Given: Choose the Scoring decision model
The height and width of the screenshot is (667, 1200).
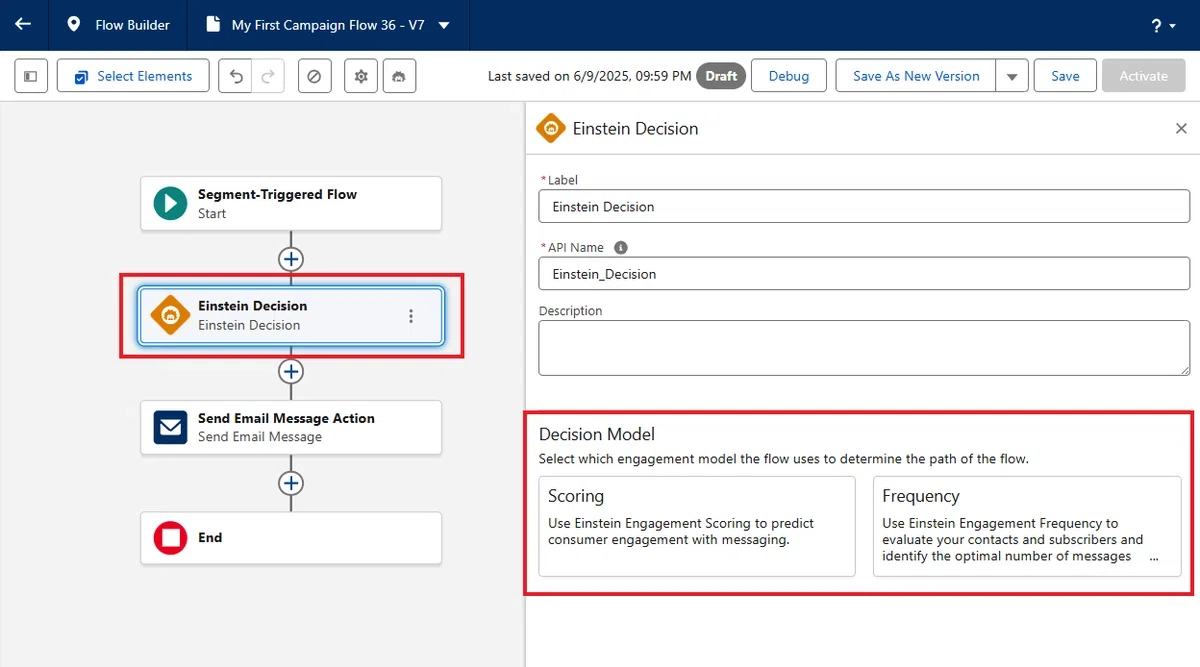Looking at the screenshot, I should (x=697, y=526).
